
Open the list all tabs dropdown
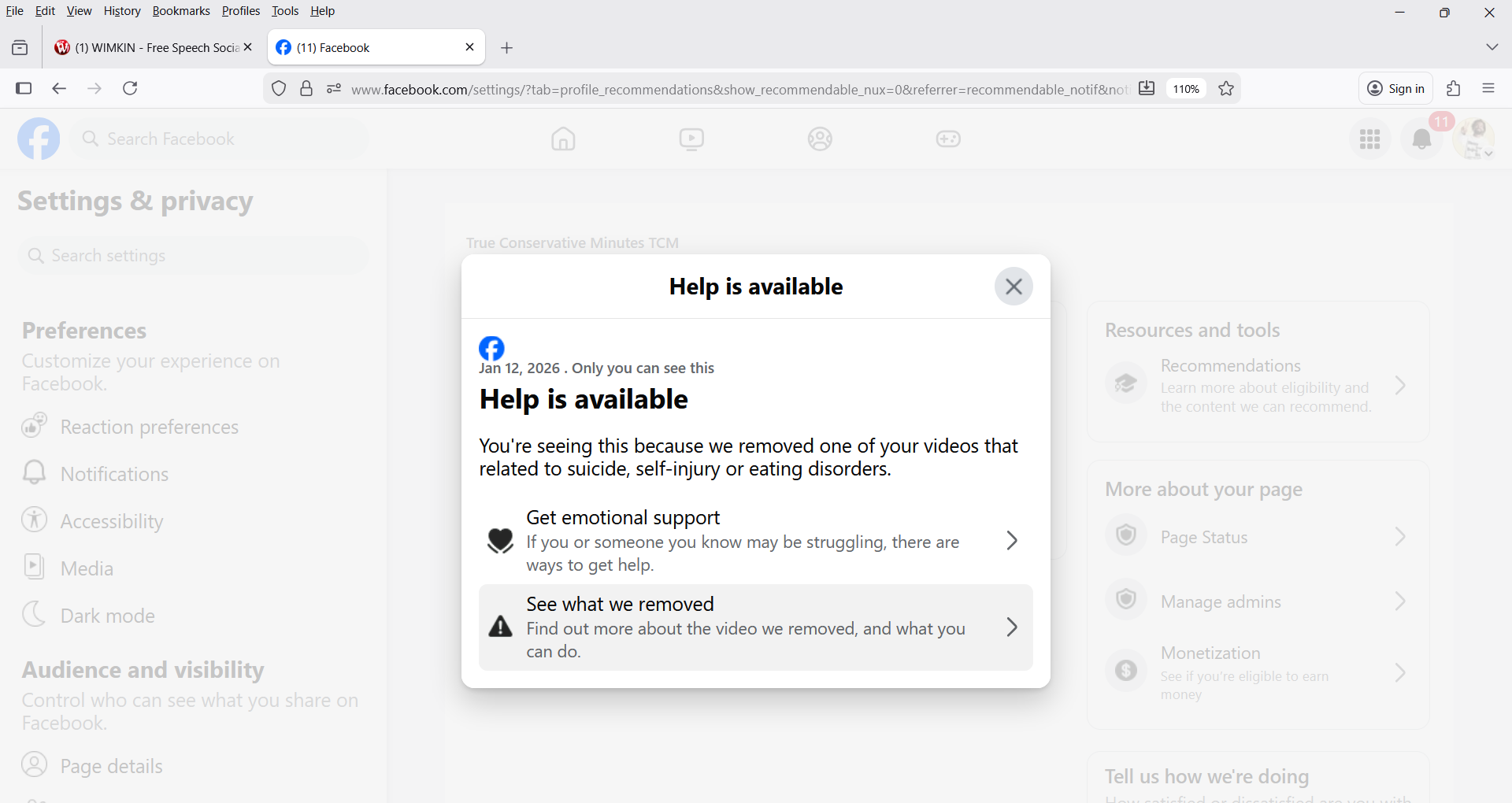pyautogui.click(x=1492, y=47)
